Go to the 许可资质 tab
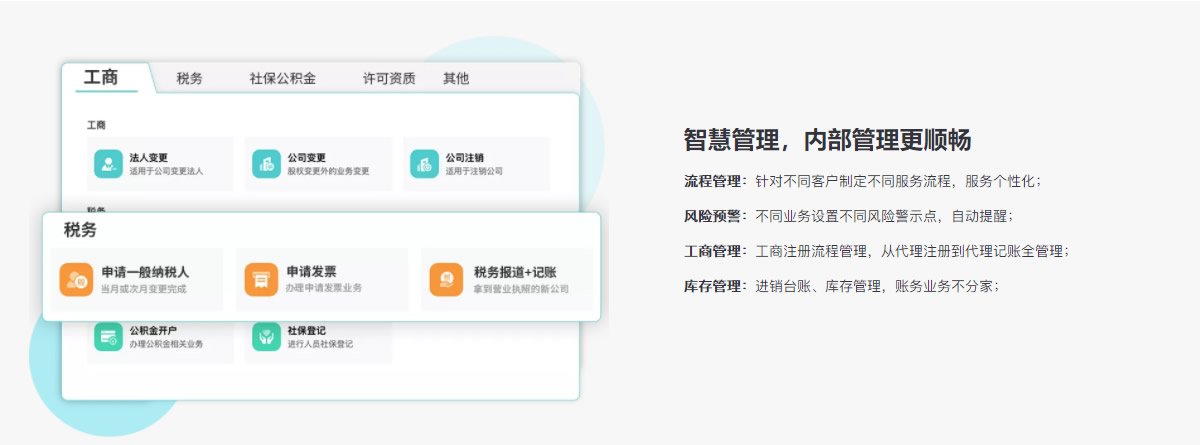This screenshot has height=445, width=1200. (389, 79)
